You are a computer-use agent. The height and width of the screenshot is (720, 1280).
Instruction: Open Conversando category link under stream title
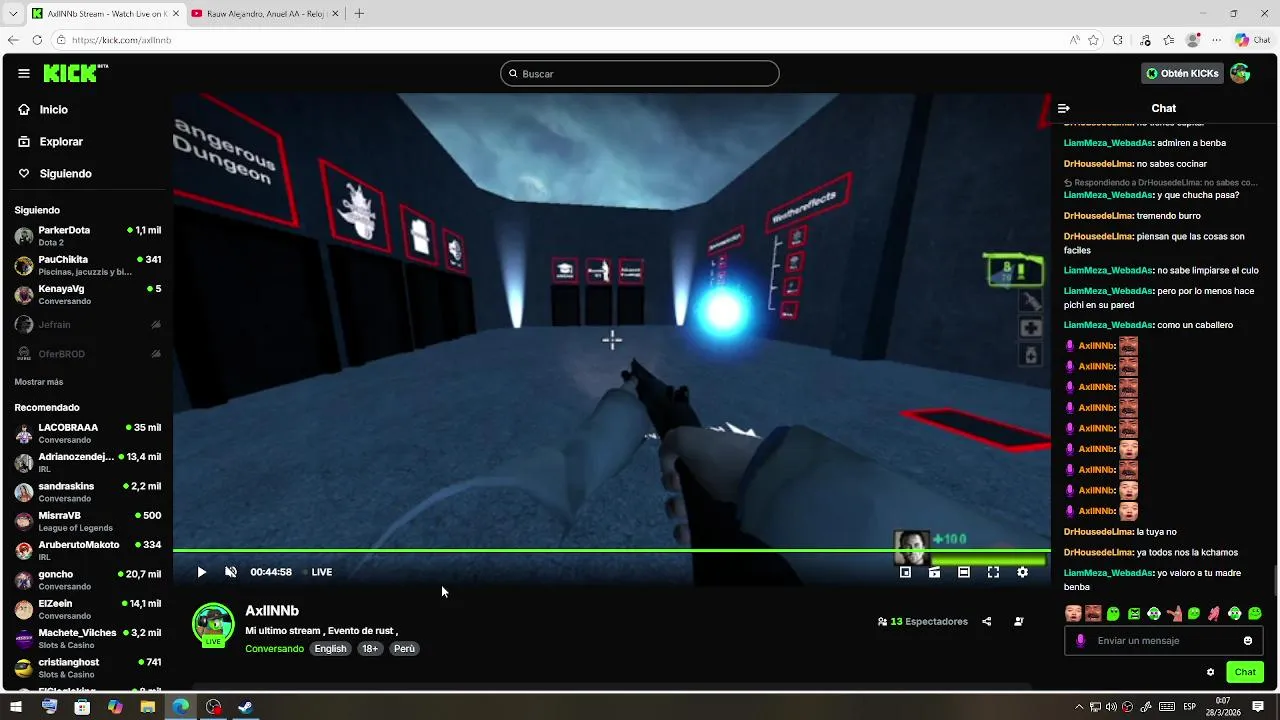[274, 649]
